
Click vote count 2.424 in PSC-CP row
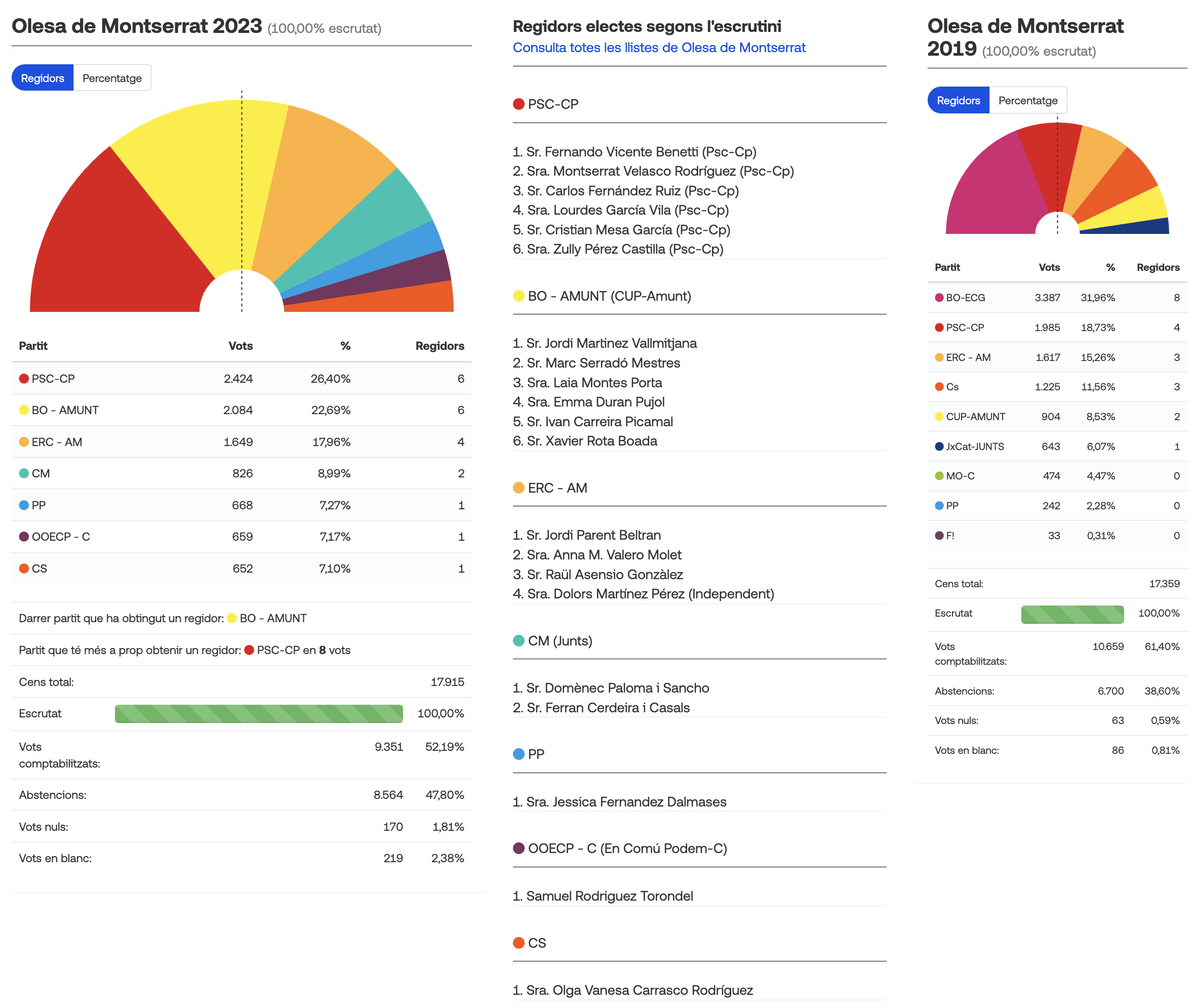point(238,378)
